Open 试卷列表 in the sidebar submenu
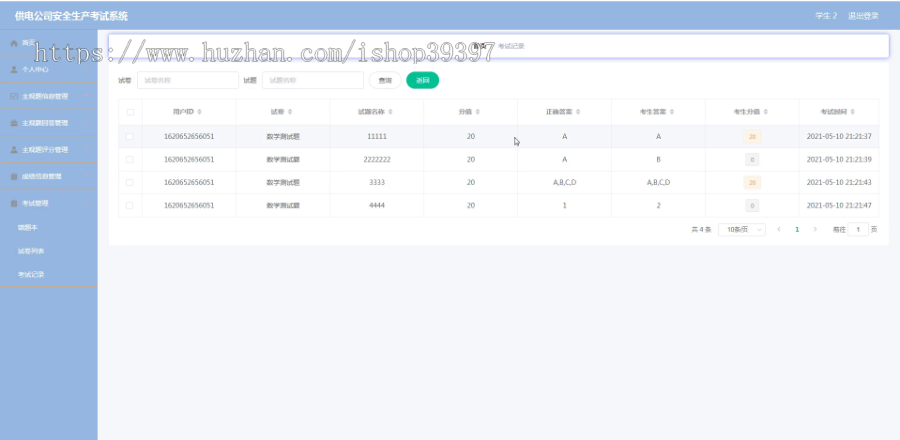Screen dimensions: 900x440 (x=31, y=251)
